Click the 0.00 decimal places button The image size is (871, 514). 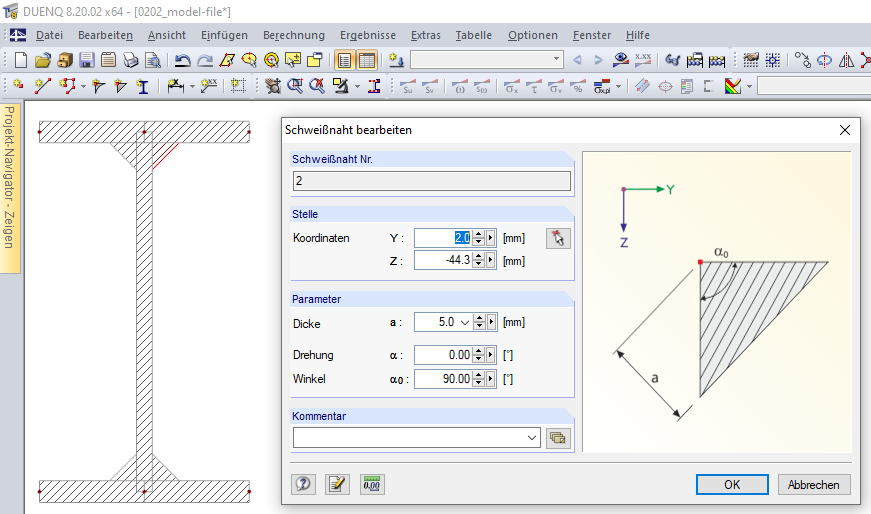point(372,485)
